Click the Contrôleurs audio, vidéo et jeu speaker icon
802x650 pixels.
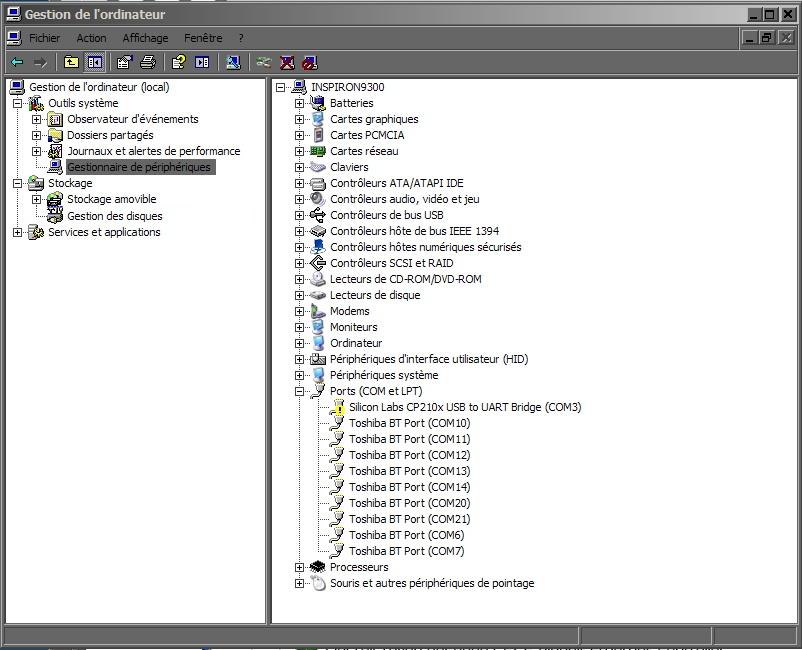[318, 199]
